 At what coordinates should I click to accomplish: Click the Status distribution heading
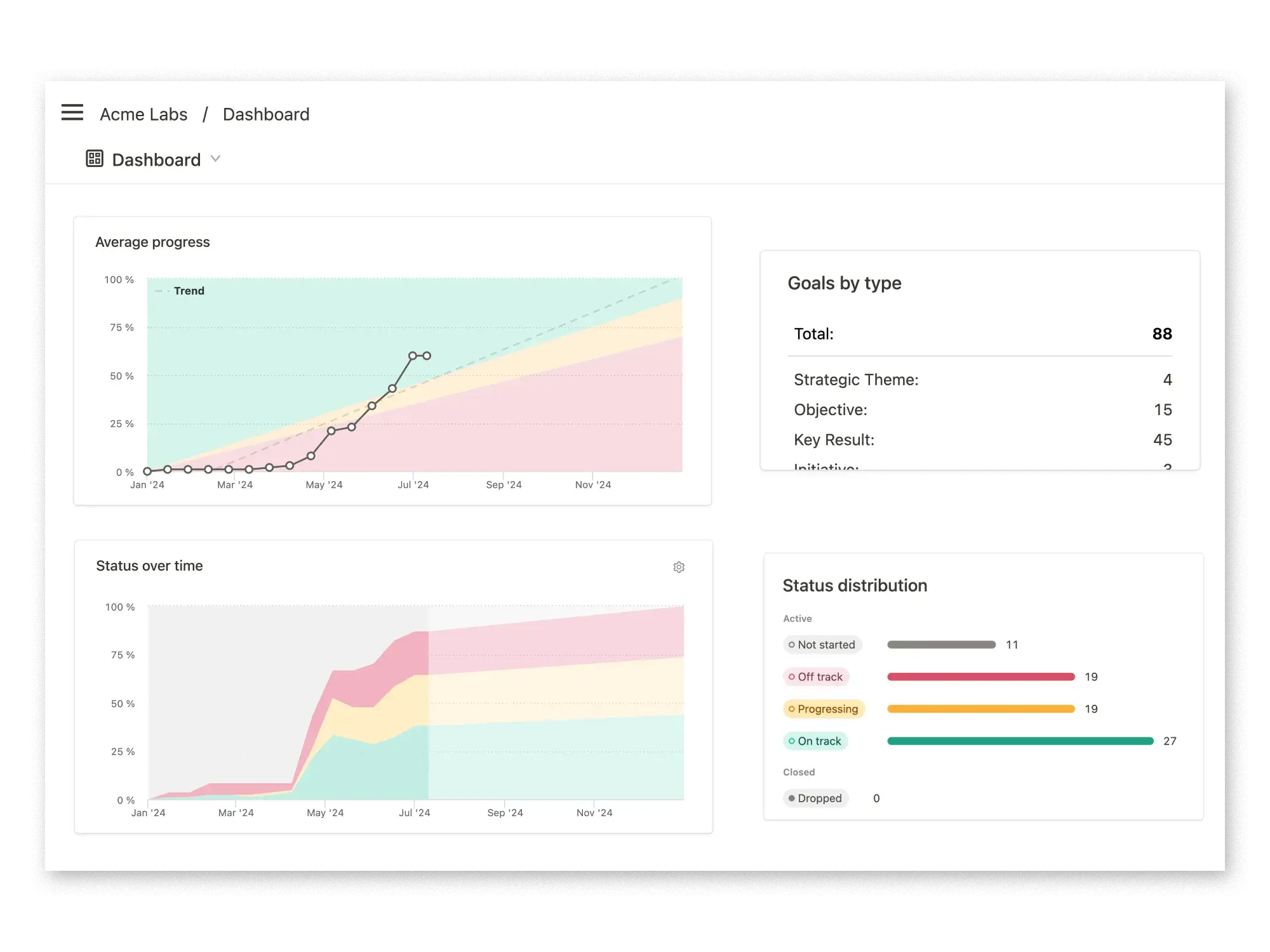pyautogui.click(x=855, y=585)
